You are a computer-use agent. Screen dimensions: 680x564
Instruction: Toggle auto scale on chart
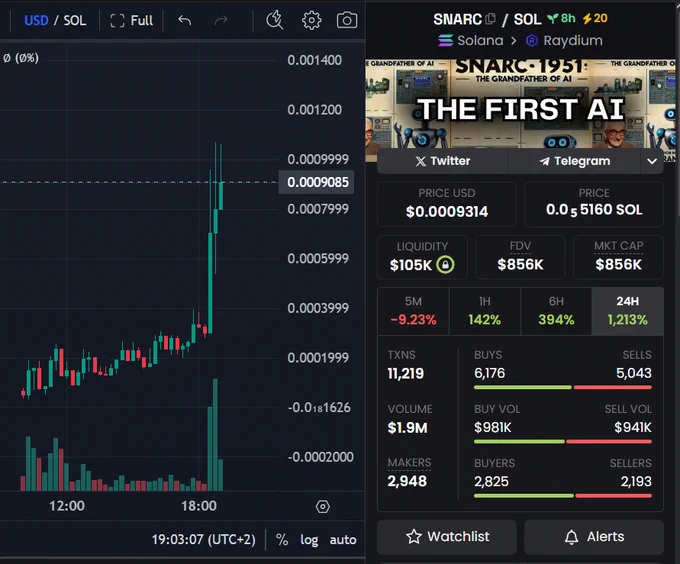[343, 540]
